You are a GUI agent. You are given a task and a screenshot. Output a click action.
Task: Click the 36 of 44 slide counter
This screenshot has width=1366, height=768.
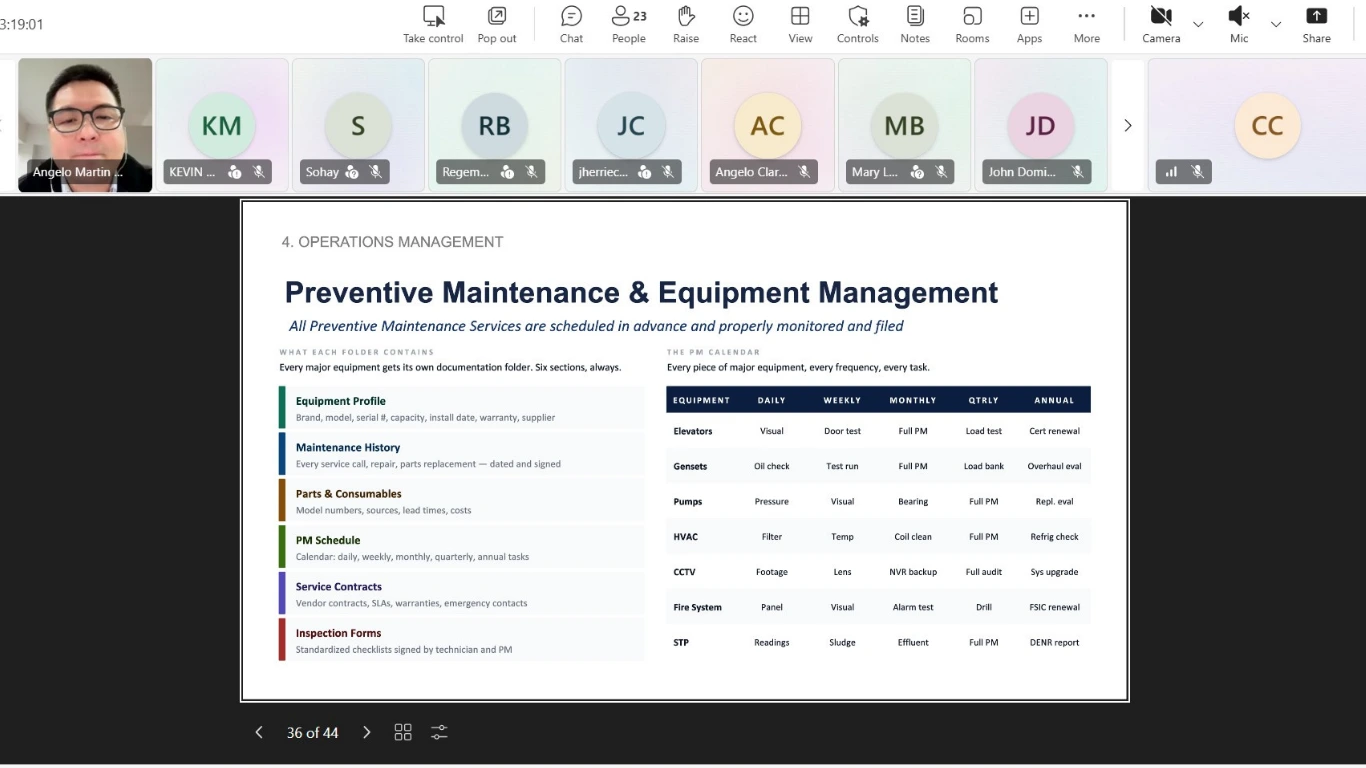(312, 733)
